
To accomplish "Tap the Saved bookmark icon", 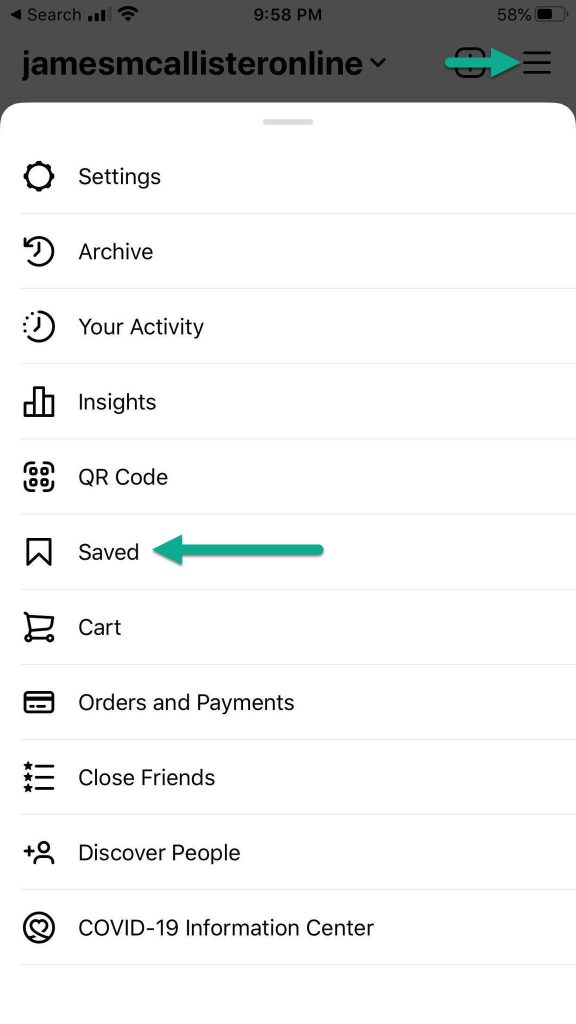I will (x=39, y=552).
